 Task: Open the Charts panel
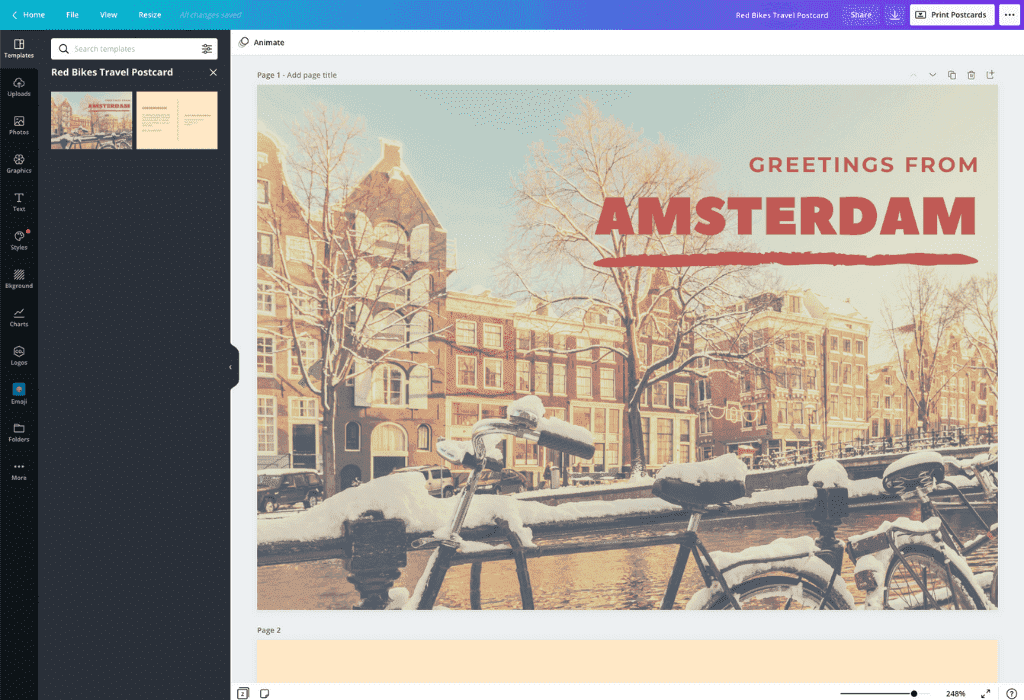click(x=19, y=315)
